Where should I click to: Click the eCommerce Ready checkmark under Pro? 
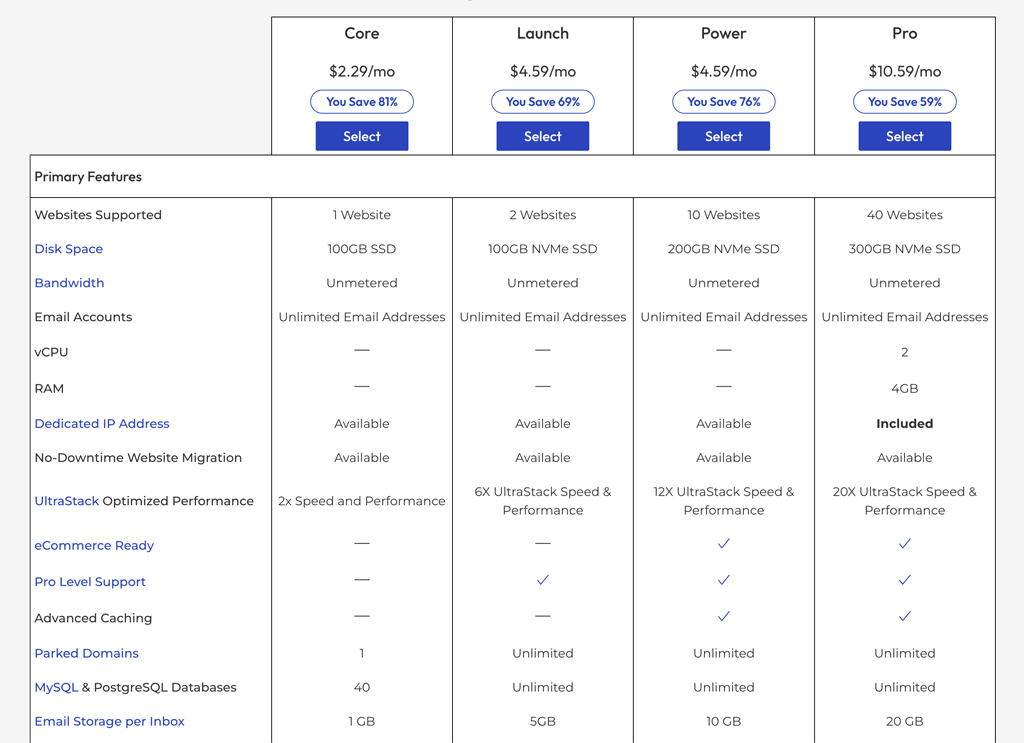904,544
